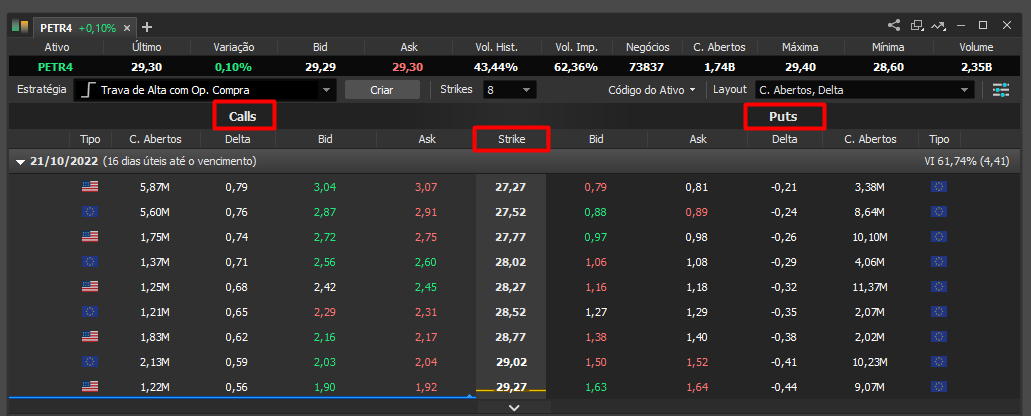Click the PETR4 ticker in quote row
This screenshot has width=1031, height=416.
point(57,67)
